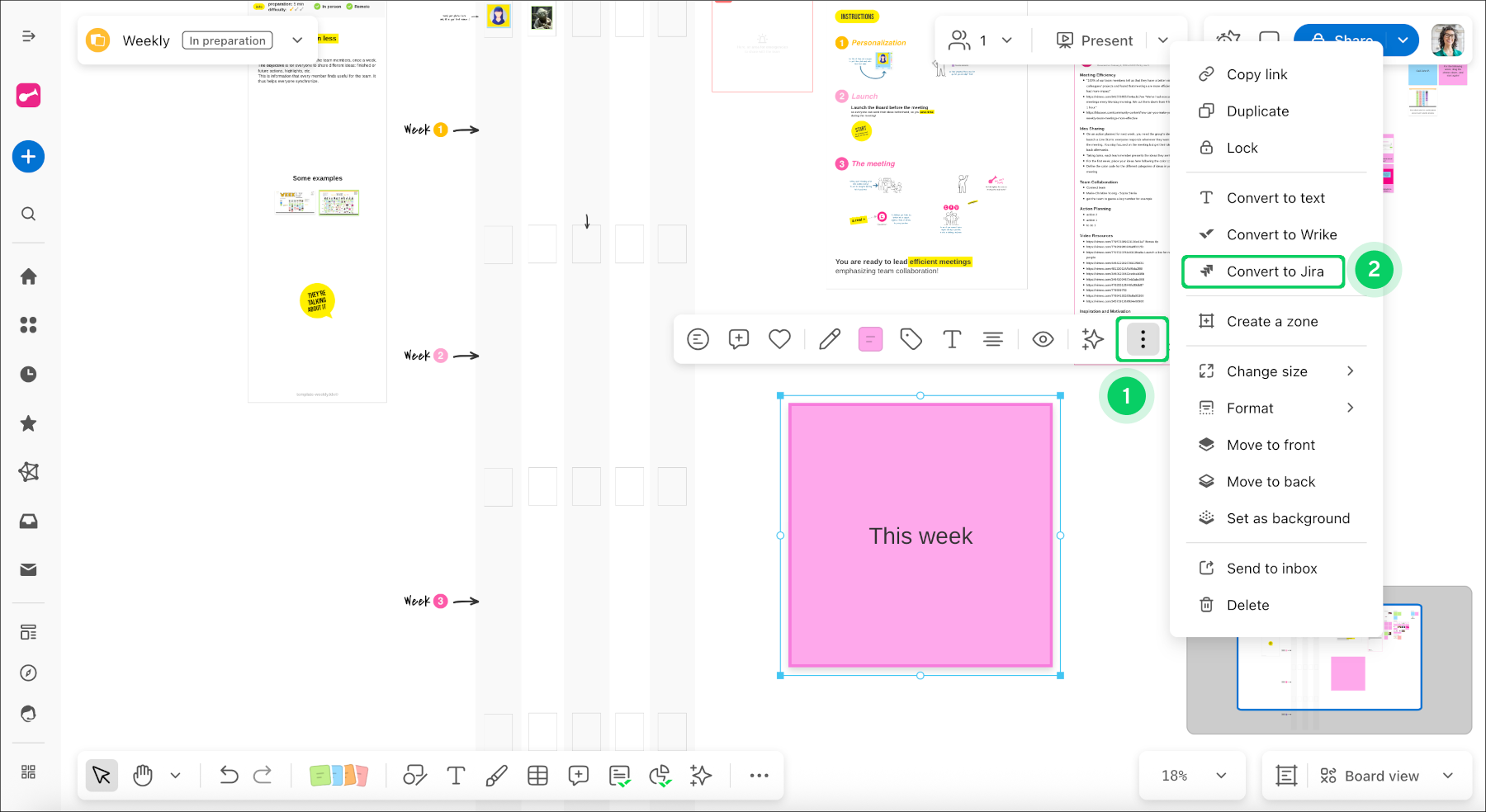Select the hand pan tool
This screenshot has width=1486, height=812.
click(143, 776)
